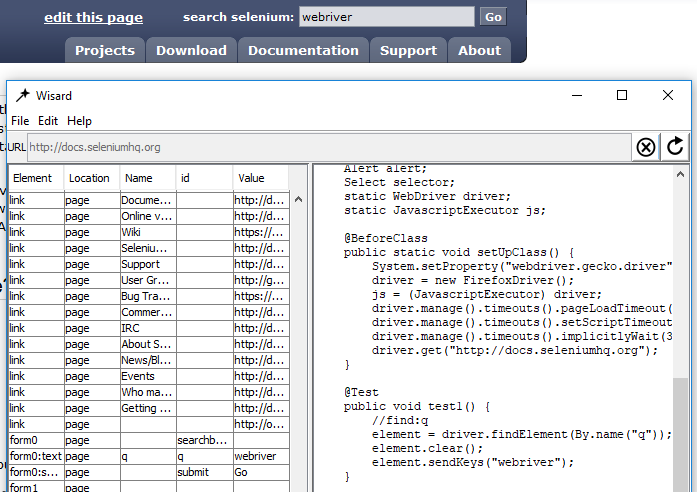Select the 'News/Bl...' name cell
The height and width of the screenshot is (492, 697).
[x=148, y=360]
